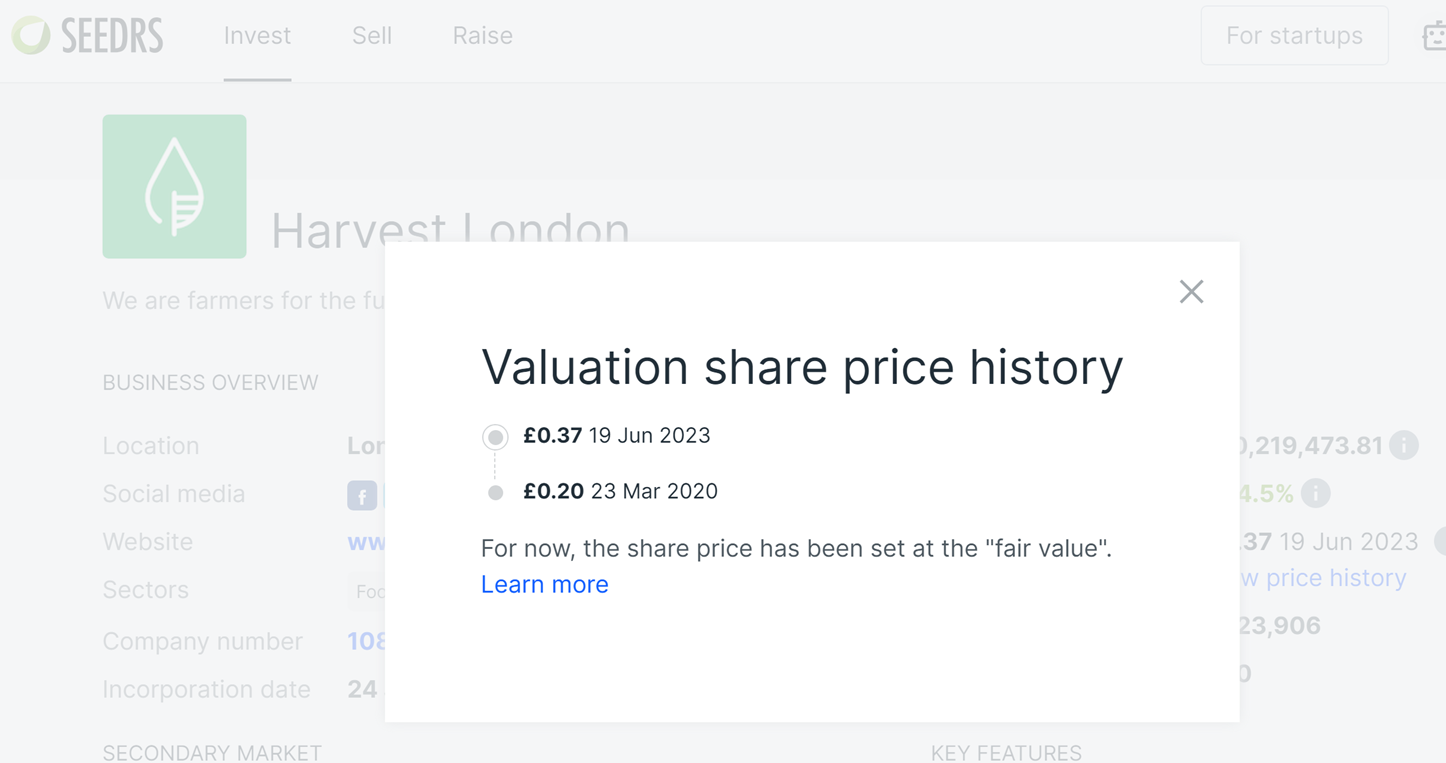
Task: Follow the Learn more link
Action: point(544,584)
